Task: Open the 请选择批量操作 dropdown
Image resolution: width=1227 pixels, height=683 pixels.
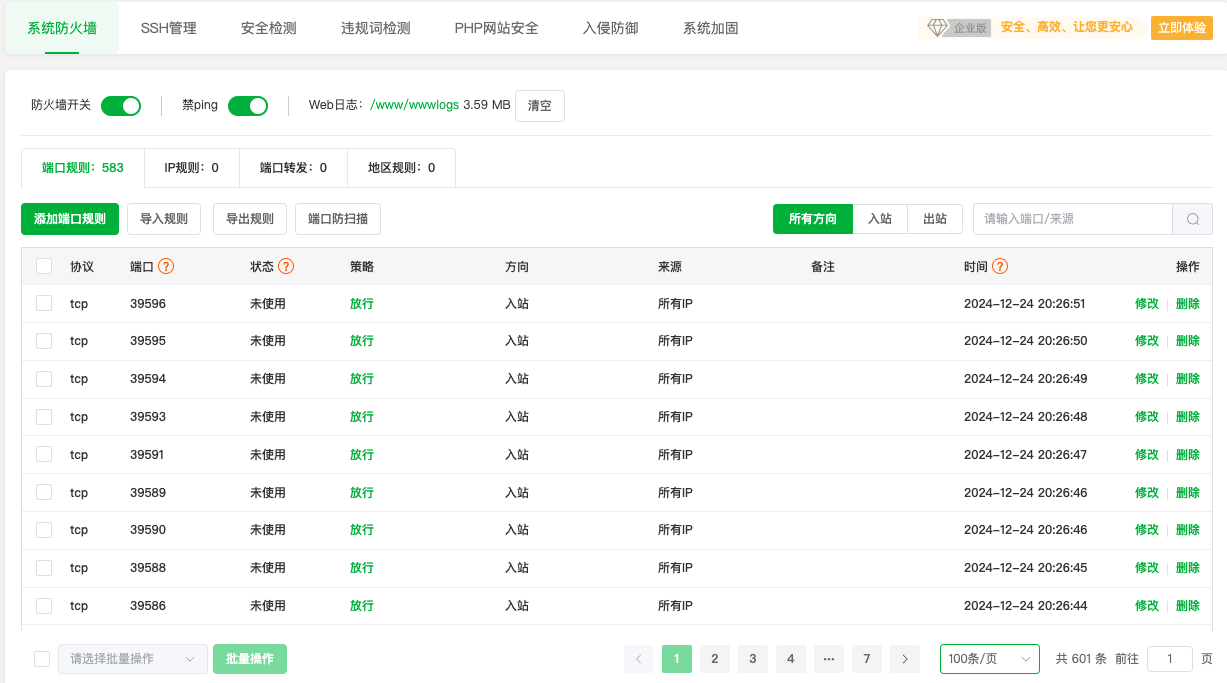Action: tap(133, 659)
